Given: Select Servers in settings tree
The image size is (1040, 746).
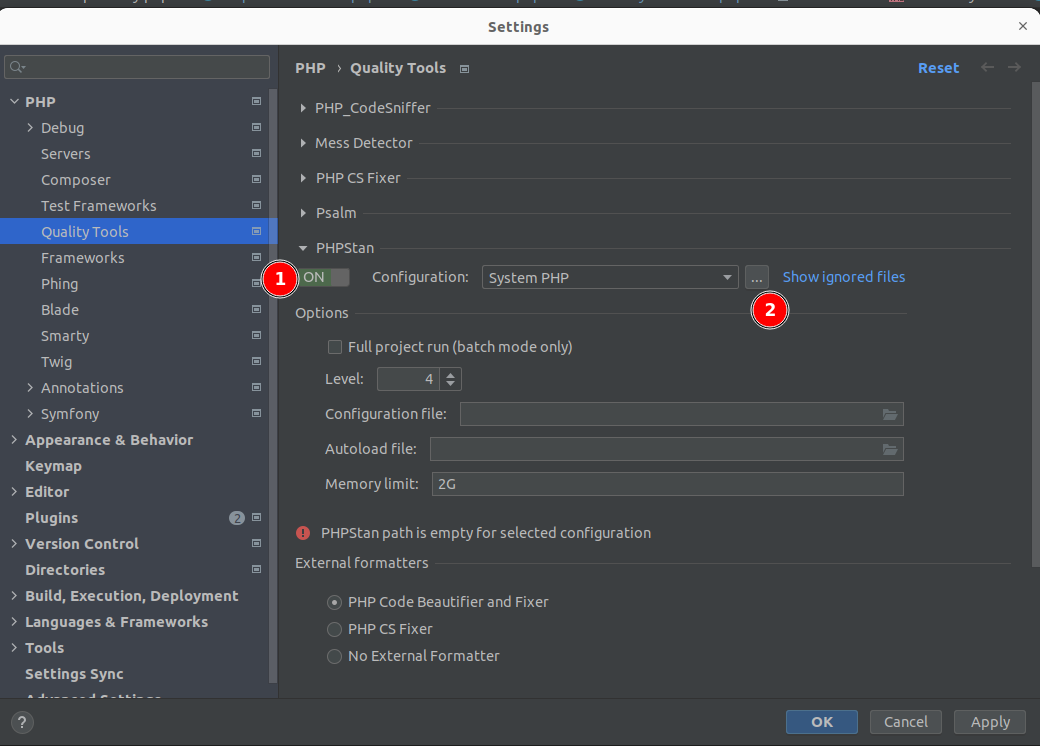Looking at the screenshot, I should [x=66, y=154].
